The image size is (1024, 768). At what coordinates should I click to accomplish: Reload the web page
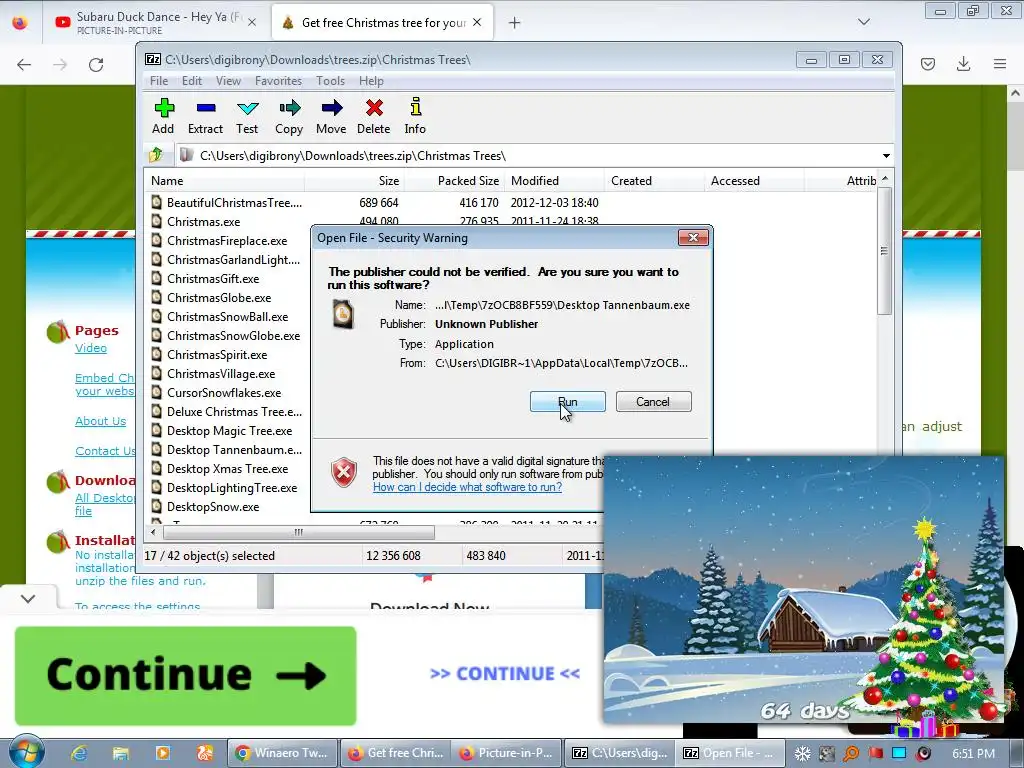click(96, 64)
